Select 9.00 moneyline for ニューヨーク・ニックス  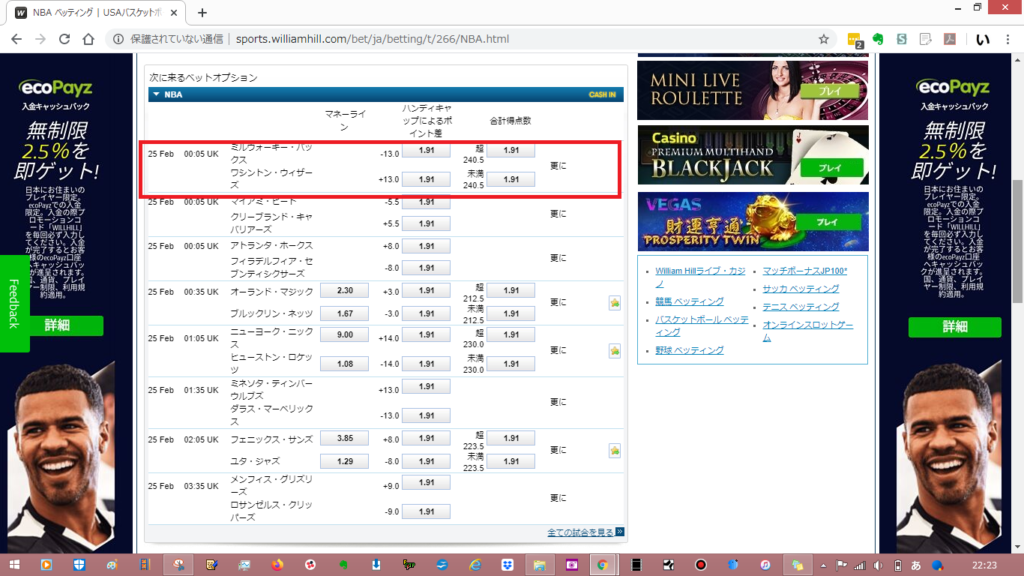click(344, 334)
